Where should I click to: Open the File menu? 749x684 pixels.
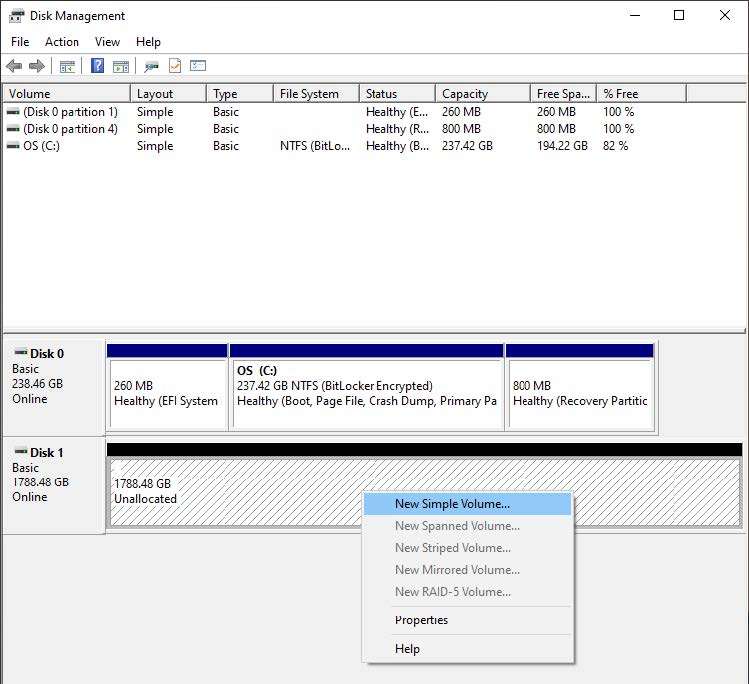pos(20,42)
